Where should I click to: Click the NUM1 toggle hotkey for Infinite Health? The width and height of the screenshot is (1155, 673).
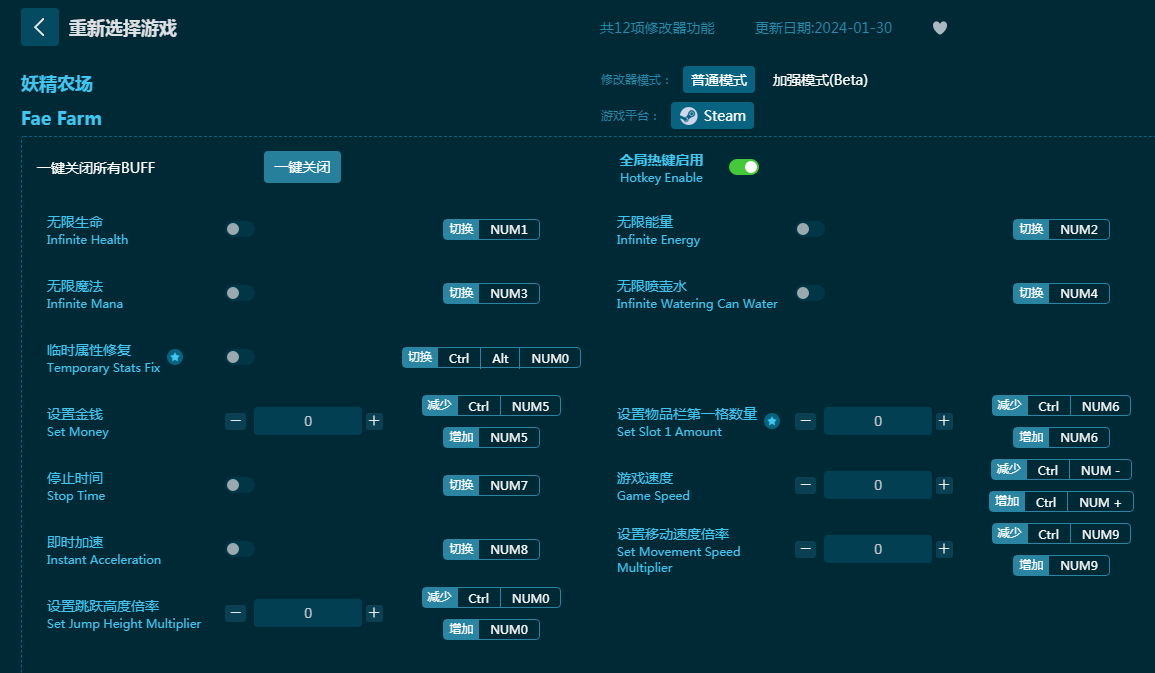click(491, 230)
